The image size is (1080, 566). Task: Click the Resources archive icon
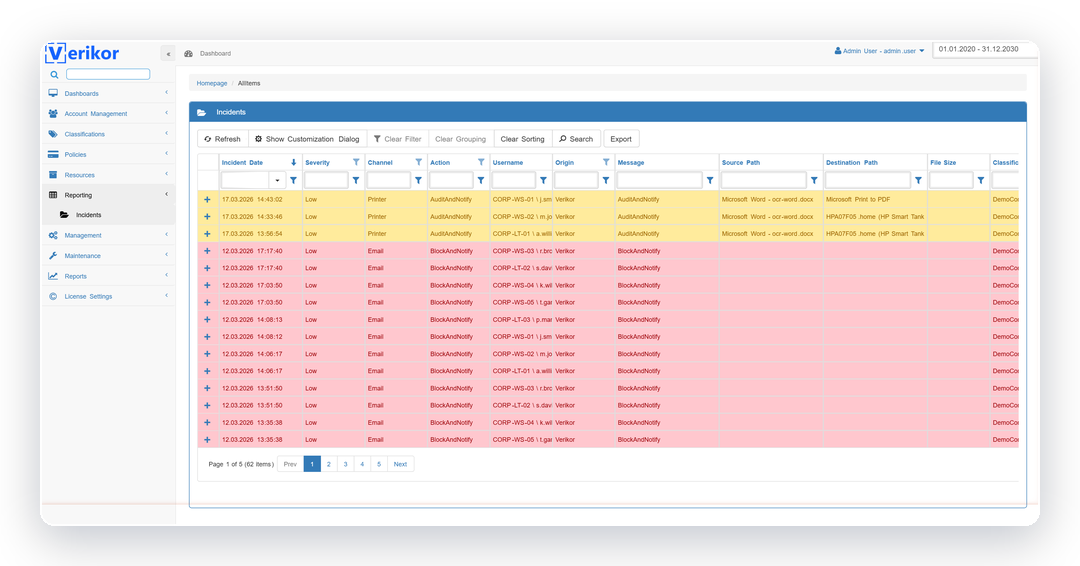point(53,175)
